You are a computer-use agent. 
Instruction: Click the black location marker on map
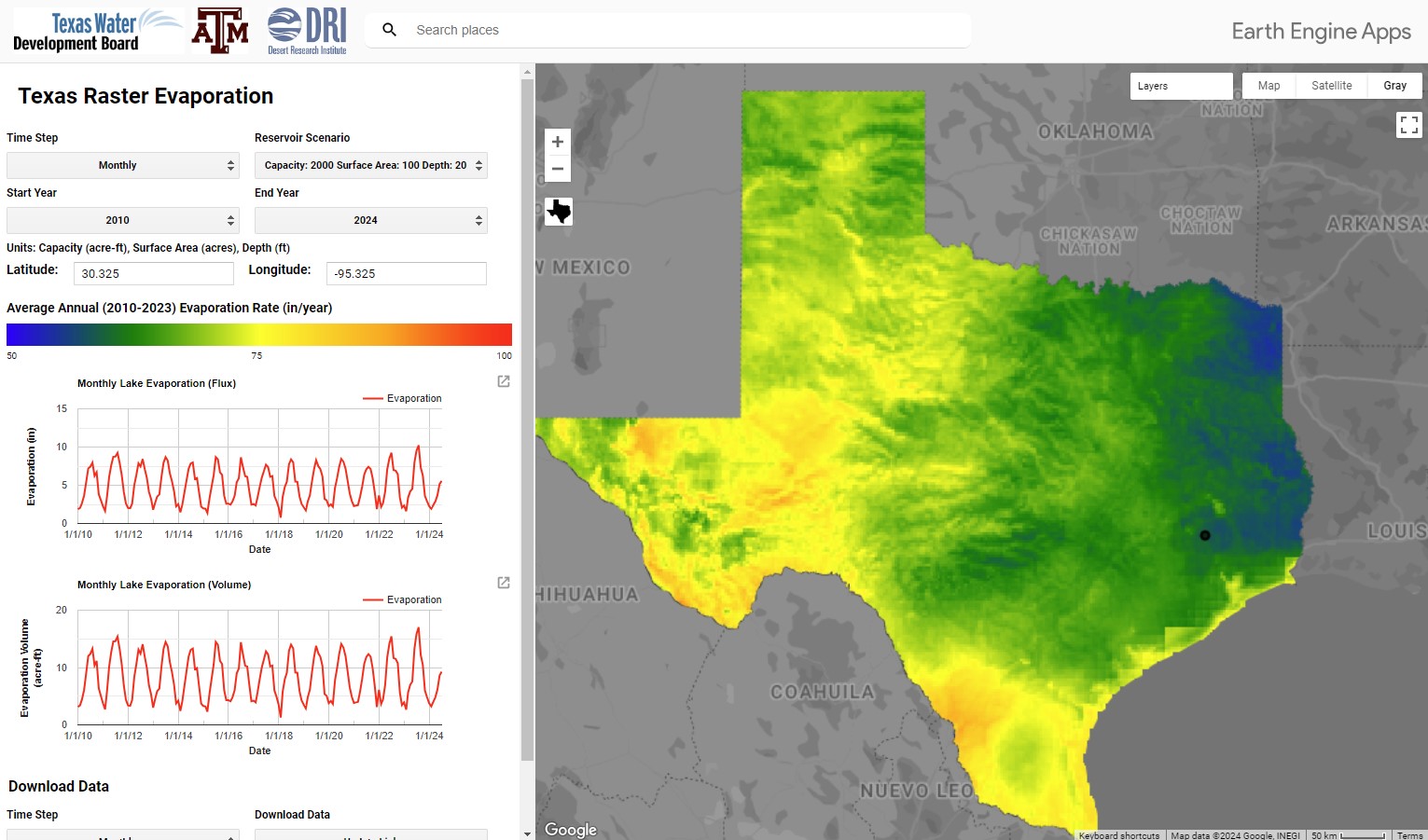1205,535
